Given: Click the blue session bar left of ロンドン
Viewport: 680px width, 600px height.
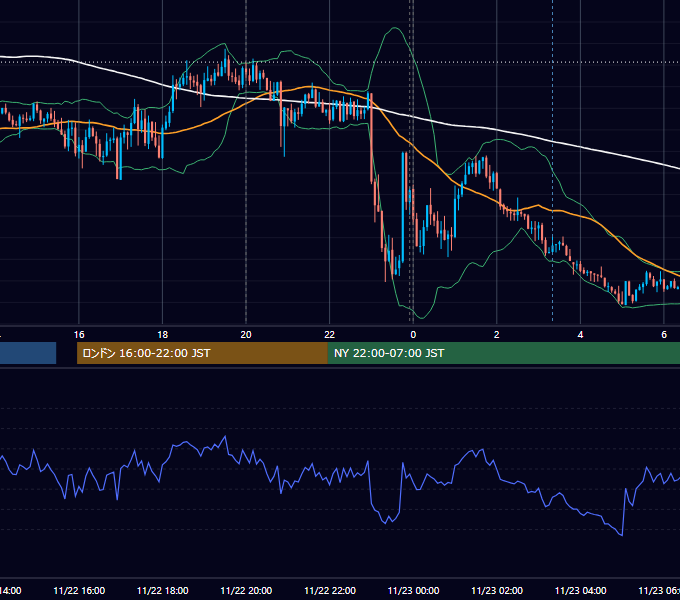Looking at the screenshot, I should [28, 353].
